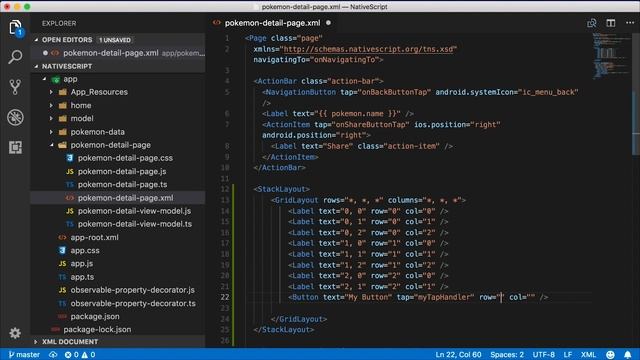Screen dimensions: 640x360
Task: Select the pokemon-detail-page.xml editor tab
Action: click(x=272, y=23)
